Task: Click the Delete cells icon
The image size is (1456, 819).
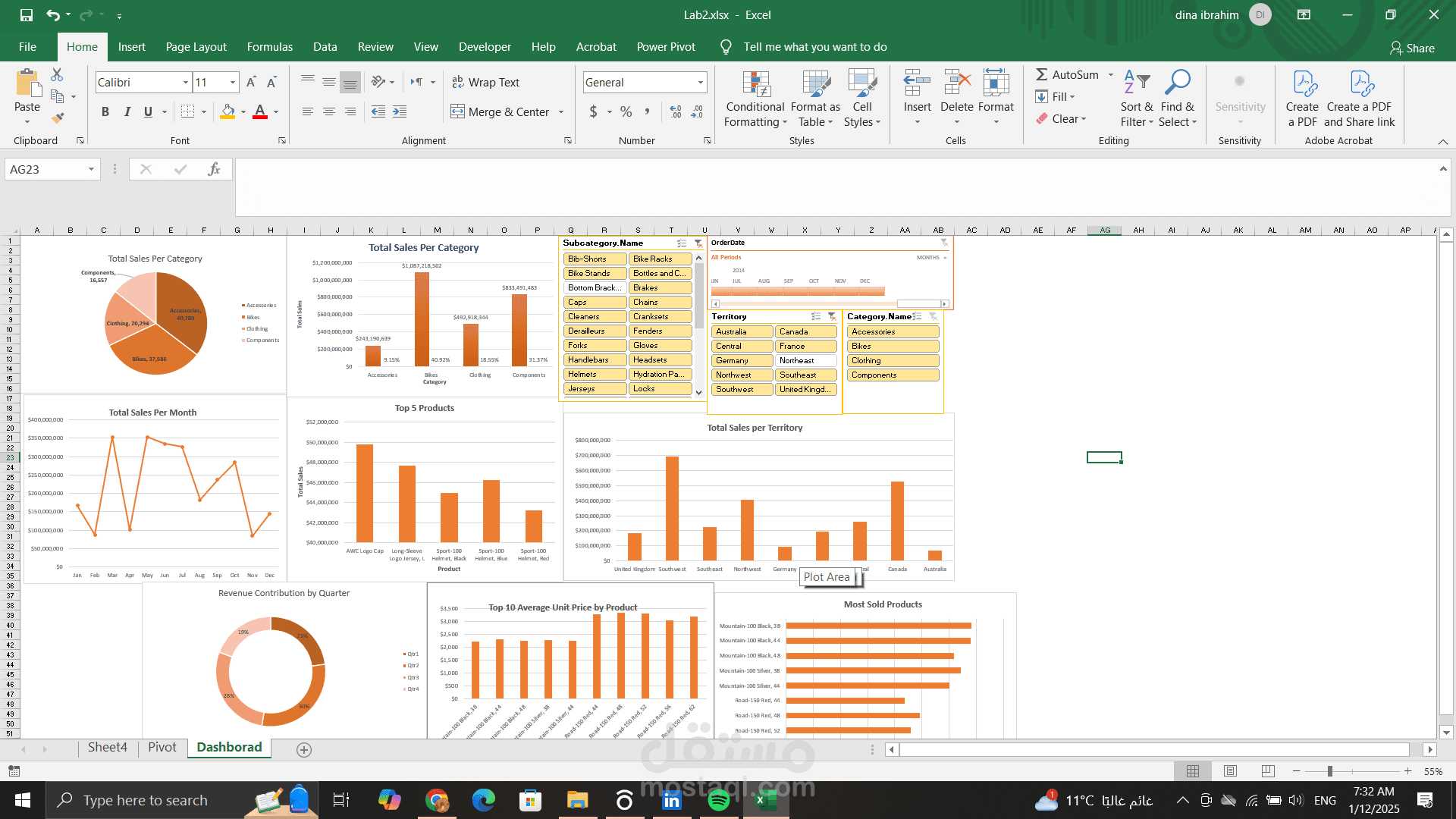Action: [957, 82]
